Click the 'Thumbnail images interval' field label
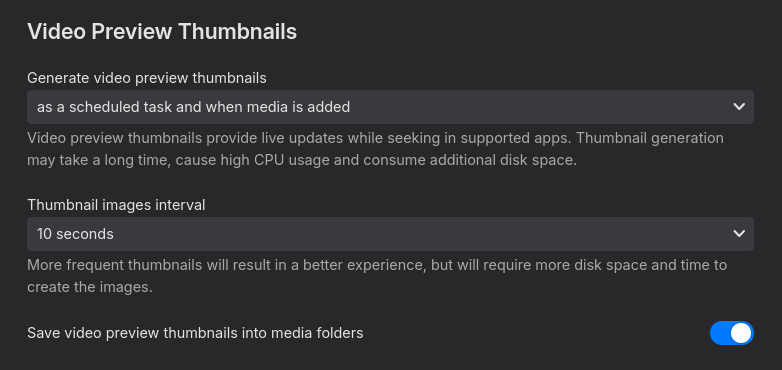Image resolution: width=782 pixels, height=370 pixels. point(116,205)
